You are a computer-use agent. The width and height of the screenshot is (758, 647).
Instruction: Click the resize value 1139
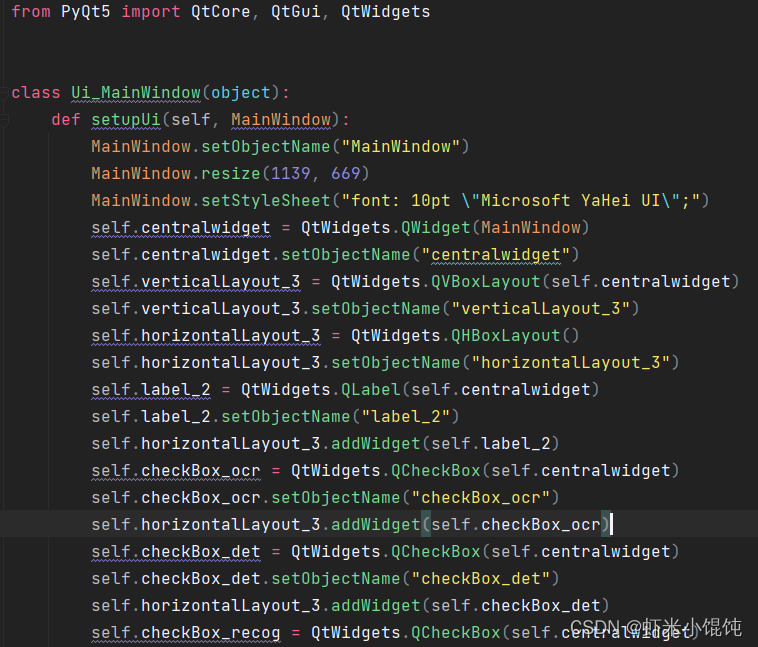click(291, 174)
